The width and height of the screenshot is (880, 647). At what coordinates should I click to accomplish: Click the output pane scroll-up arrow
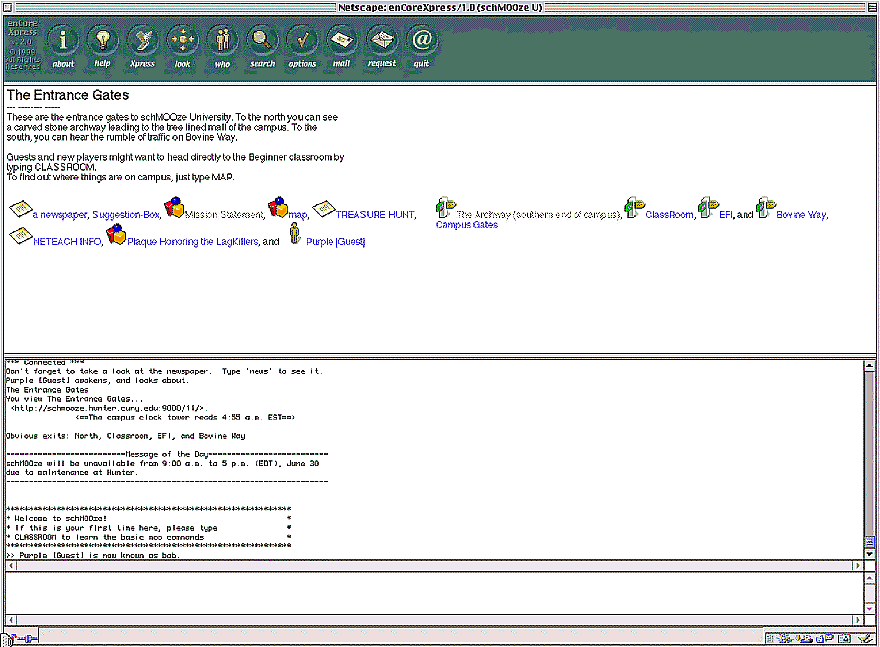(x=869, y=365)
